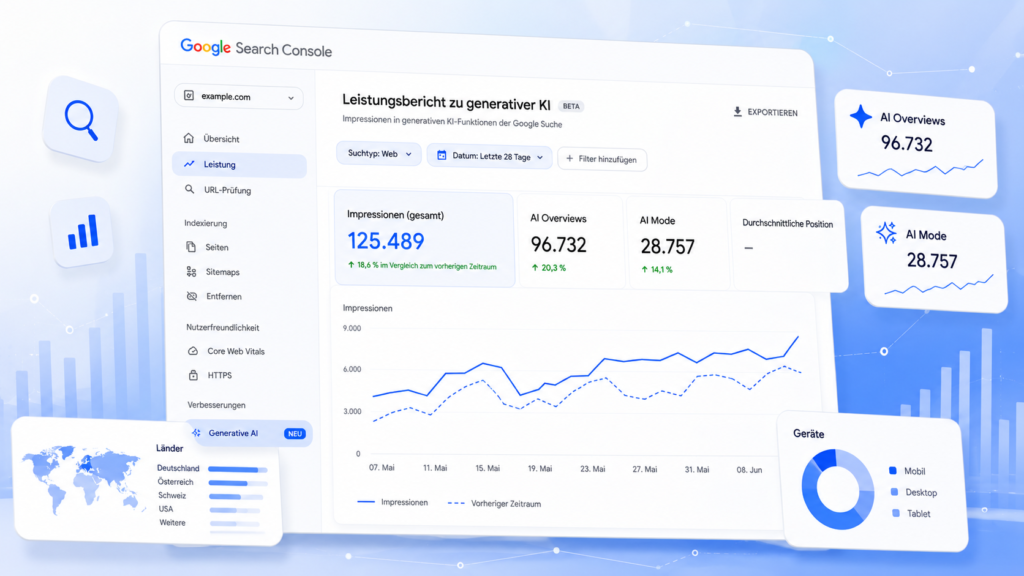Click the Tablet color swatch in Geräte legend
1024x576 pixels.
point(896,513)
